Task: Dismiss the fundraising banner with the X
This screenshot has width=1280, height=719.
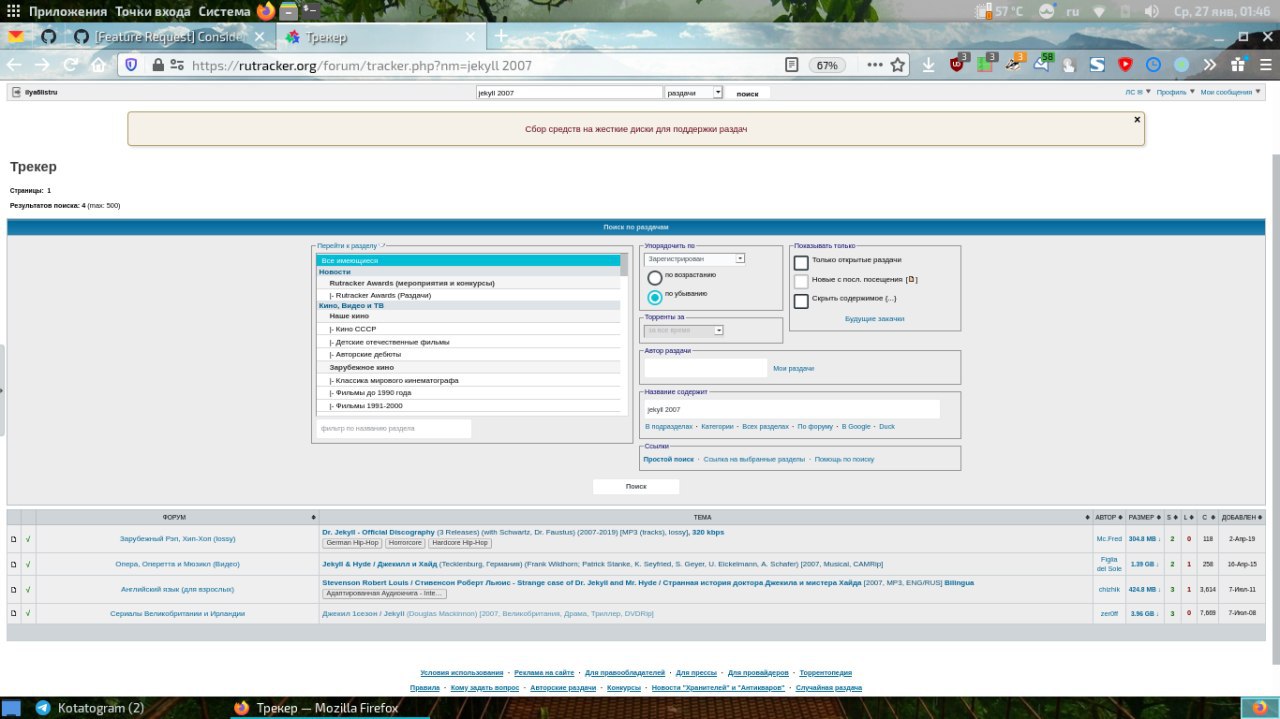Action: click(x=1137, y=119)
